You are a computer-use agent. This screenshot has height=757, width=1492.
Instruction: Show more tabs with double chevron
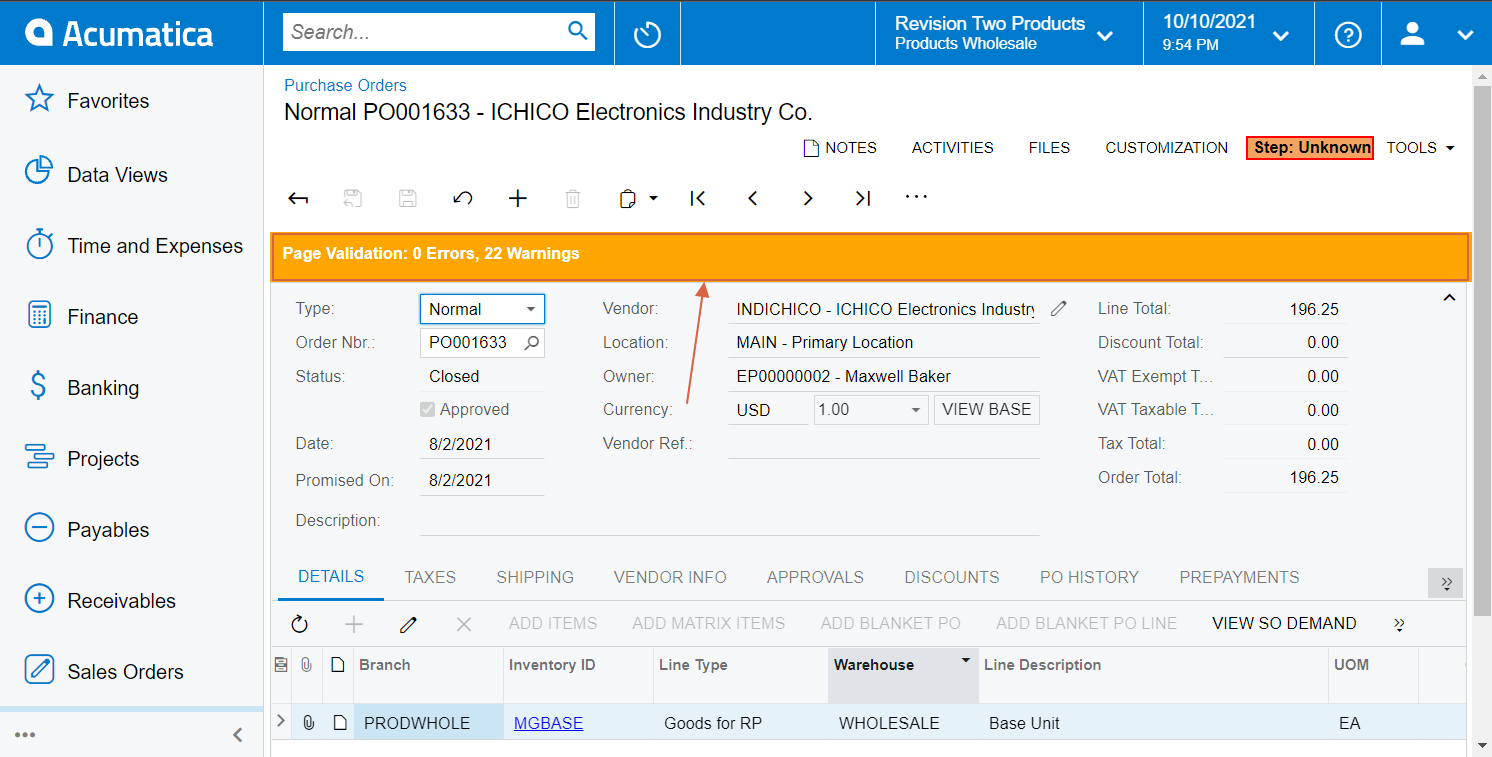(1446, 582)
